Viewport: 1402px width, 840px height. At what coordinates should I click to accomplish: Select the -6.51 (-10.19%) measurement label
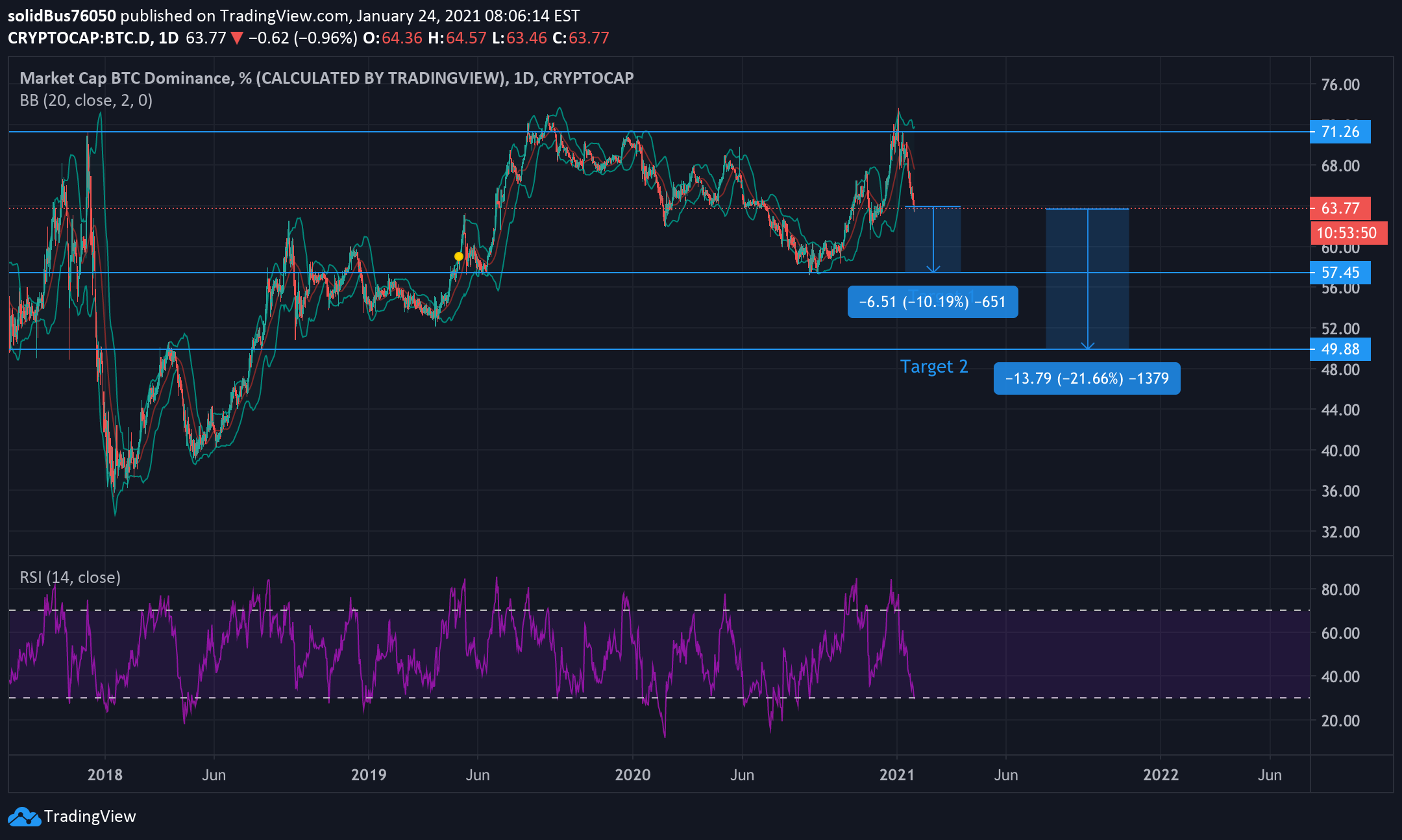(x=932, y=302)
